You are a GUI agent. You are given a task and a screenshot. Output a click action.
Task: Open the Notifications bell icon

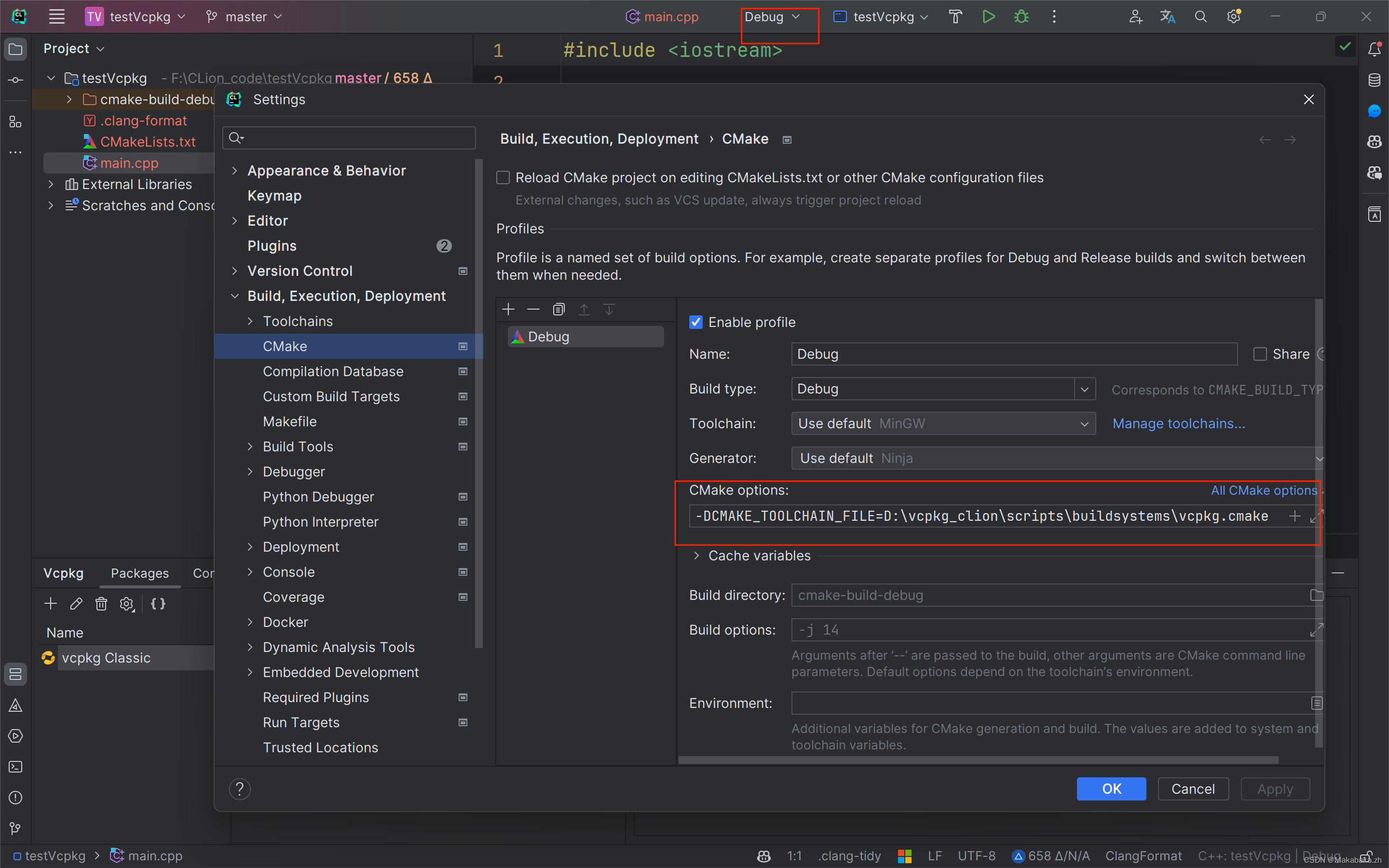pyautogui.click(x=1374, y=49)
